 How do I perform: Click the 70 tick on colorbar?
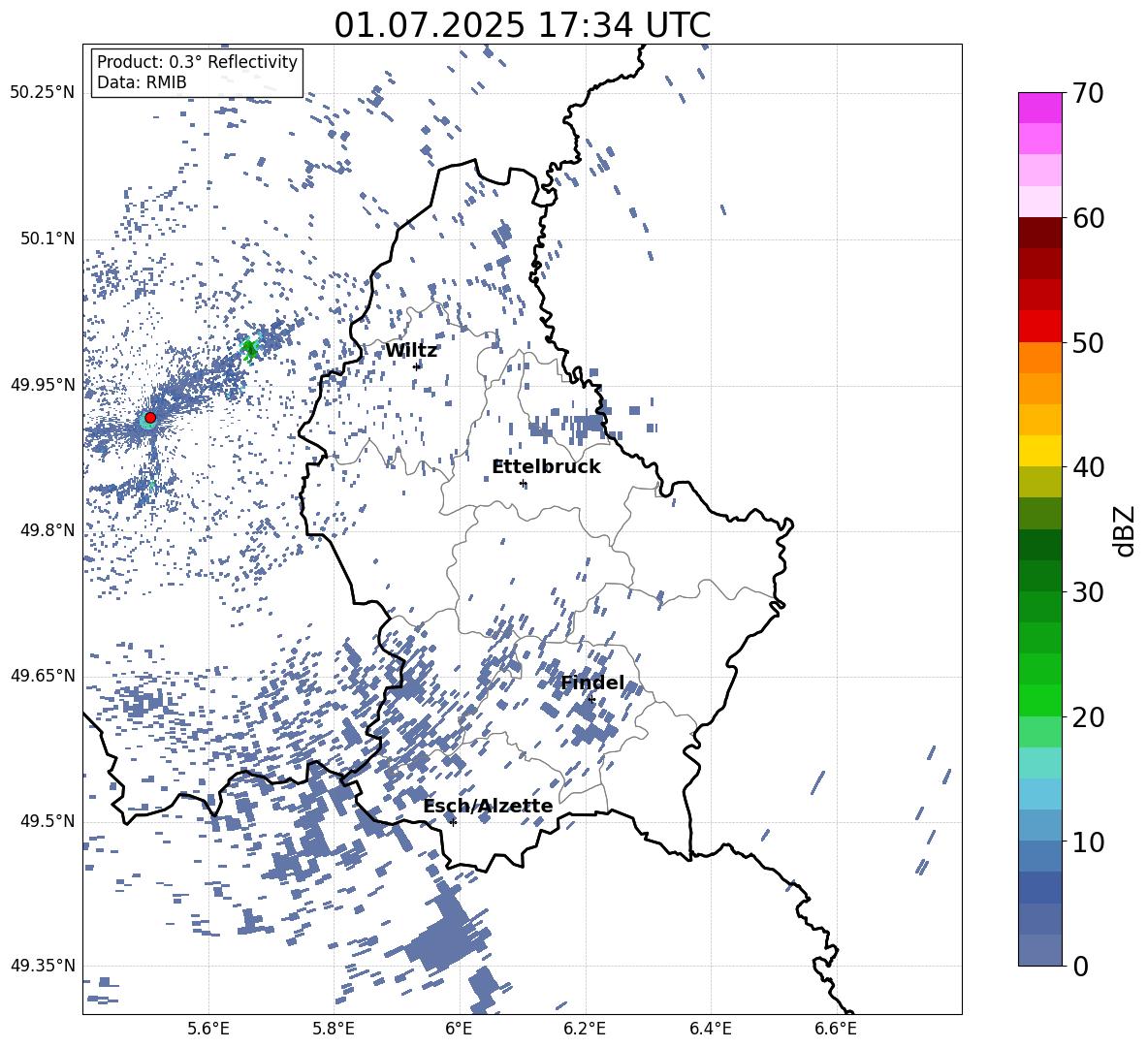coord(1088,94)
